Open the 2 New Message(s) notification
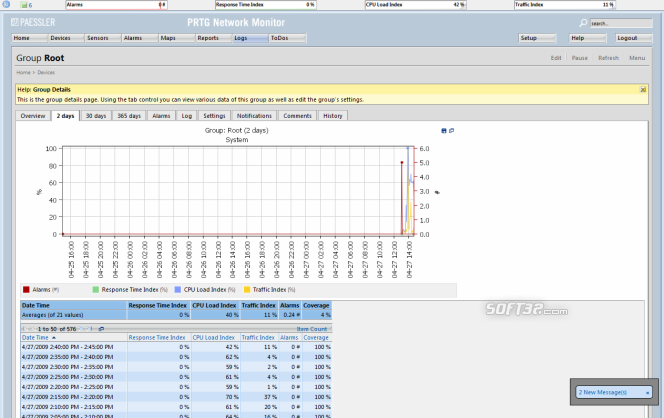 (603, 393)
